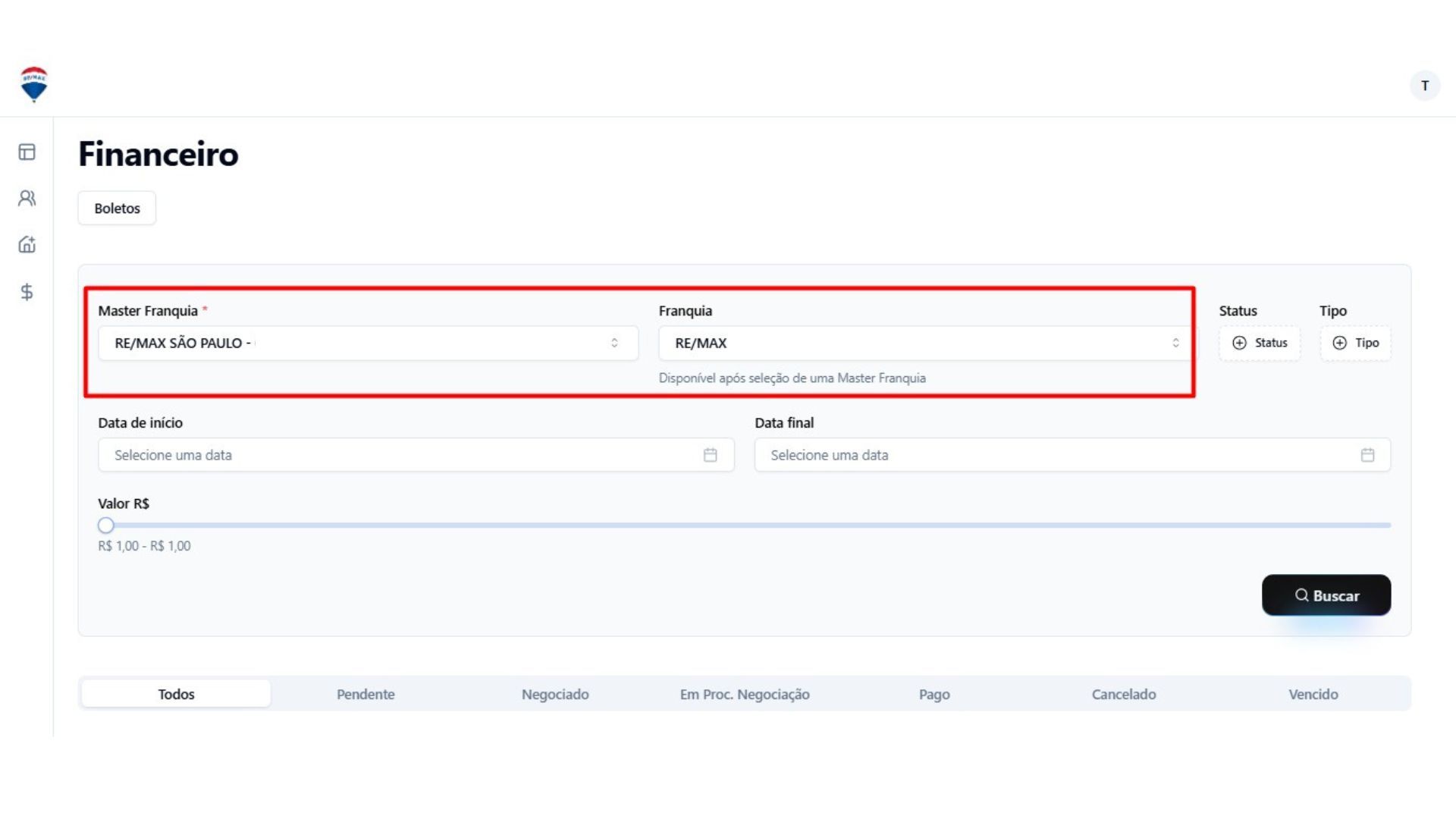Click calendar icon in Data final

pyautogui.click(x=1367, y=455)
